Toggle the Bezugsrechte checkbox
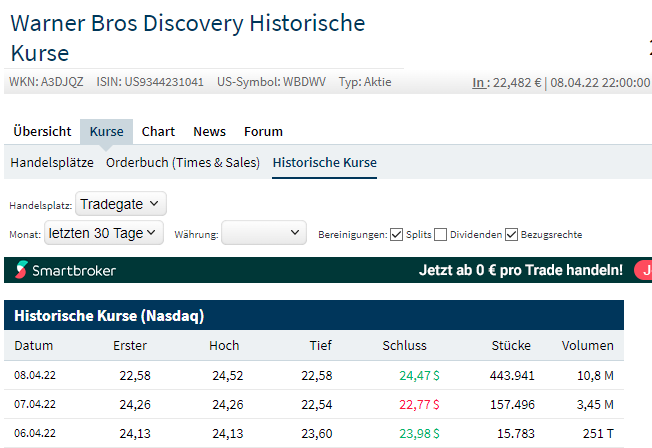The height and width of the screenshot is (448, 652). (511, 235)
